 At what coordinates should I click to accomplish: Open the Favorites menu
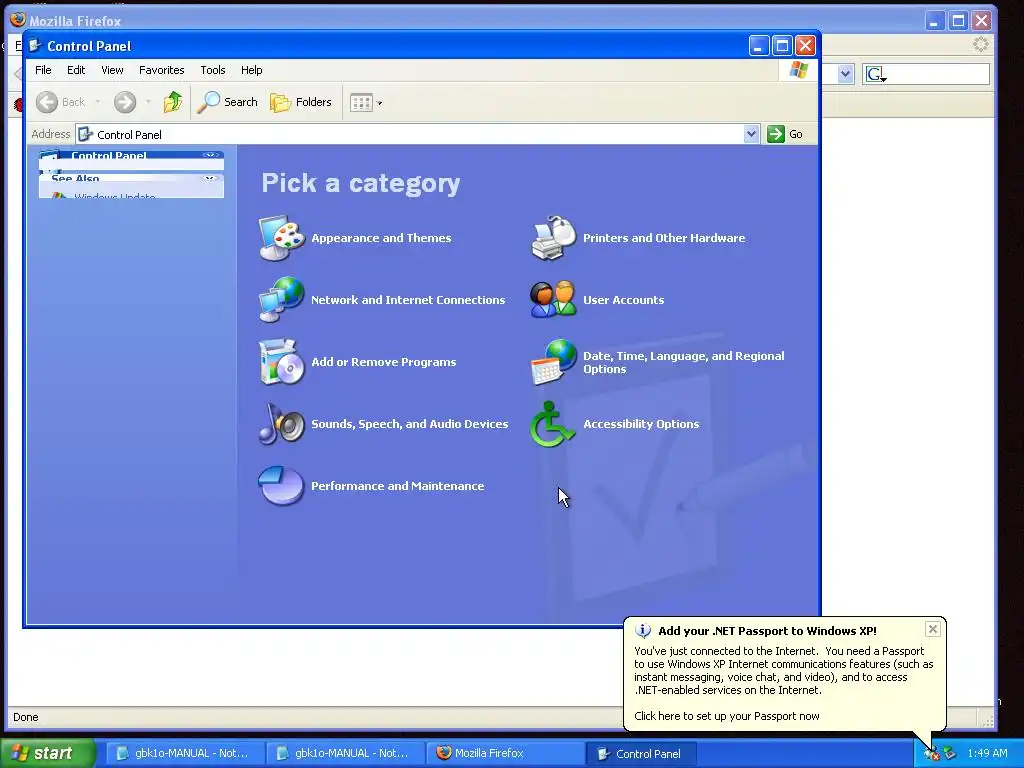[161, 70]
